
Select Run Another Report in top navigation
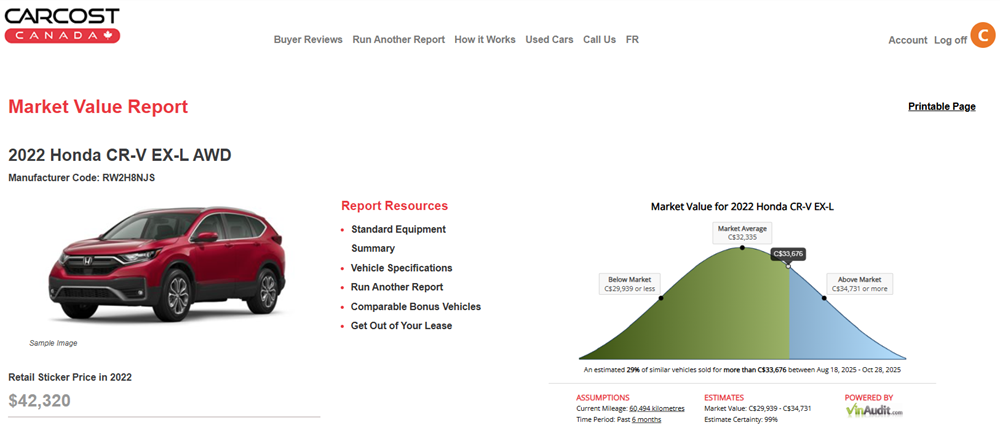[x=399, y=40]
